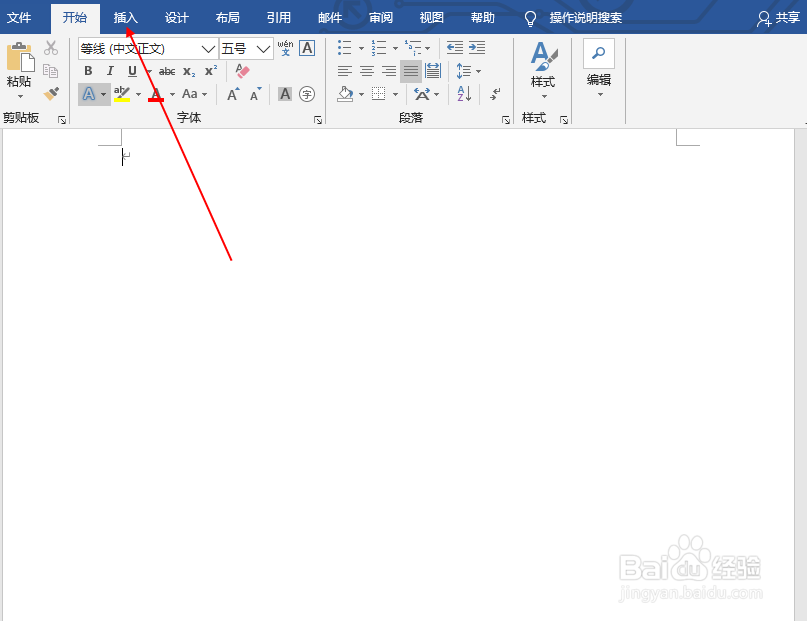Screen dimensions: 807x621
Task: Sort text with A-Z icon
Action: pyautogui.click(x=464, y=94)
